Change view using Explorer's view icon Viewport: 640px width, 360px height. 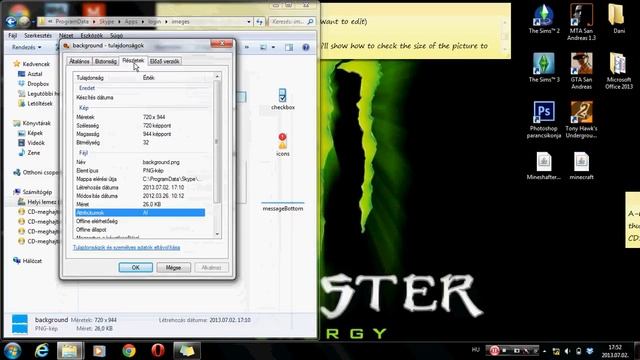[x=263, y=47]
